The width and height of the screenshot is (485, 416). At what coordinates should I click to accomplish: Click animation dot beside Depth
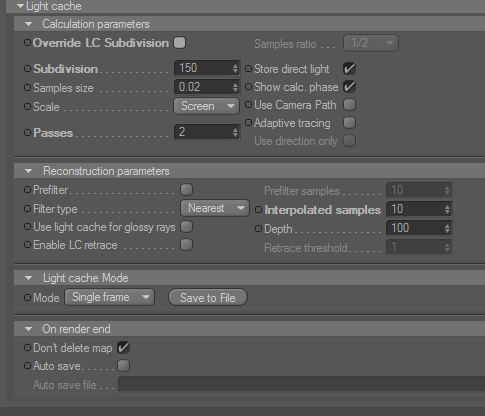[259, 229]
